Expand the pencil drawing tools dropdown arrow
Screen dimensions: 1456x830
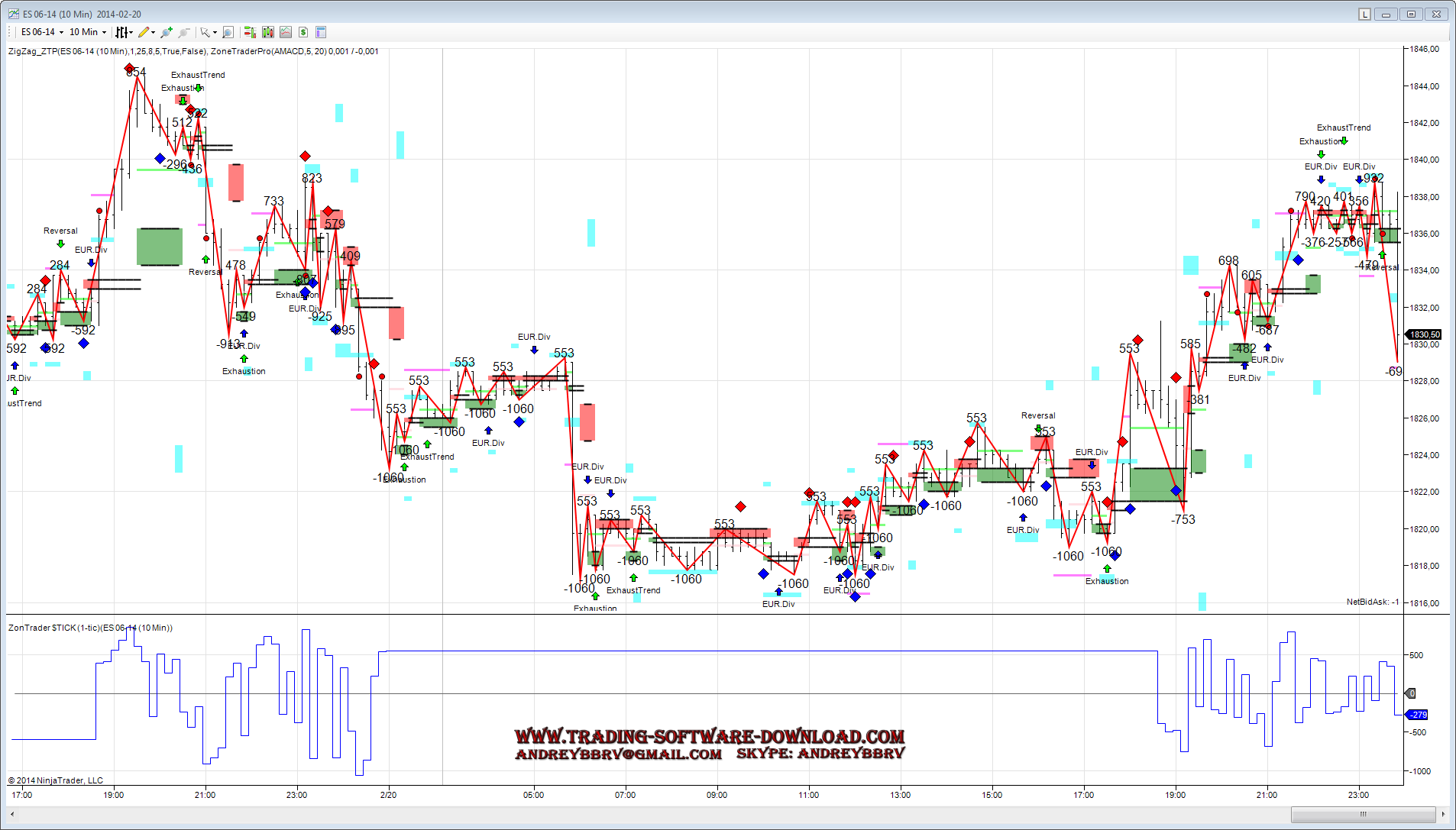pos(154,32)
